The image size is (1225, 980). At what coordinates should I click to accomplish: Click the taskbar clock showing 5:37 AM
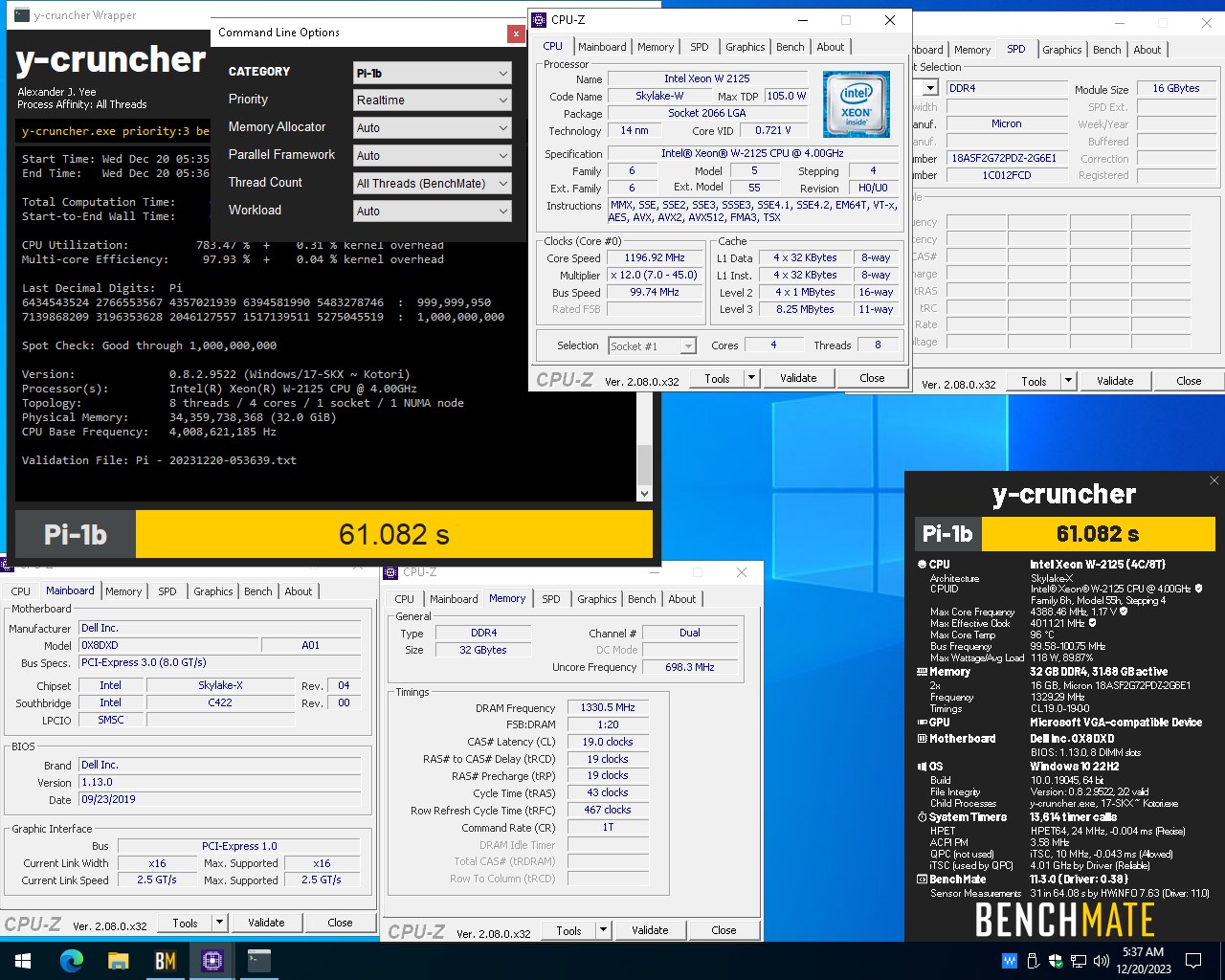click(x=1143, y=960)
